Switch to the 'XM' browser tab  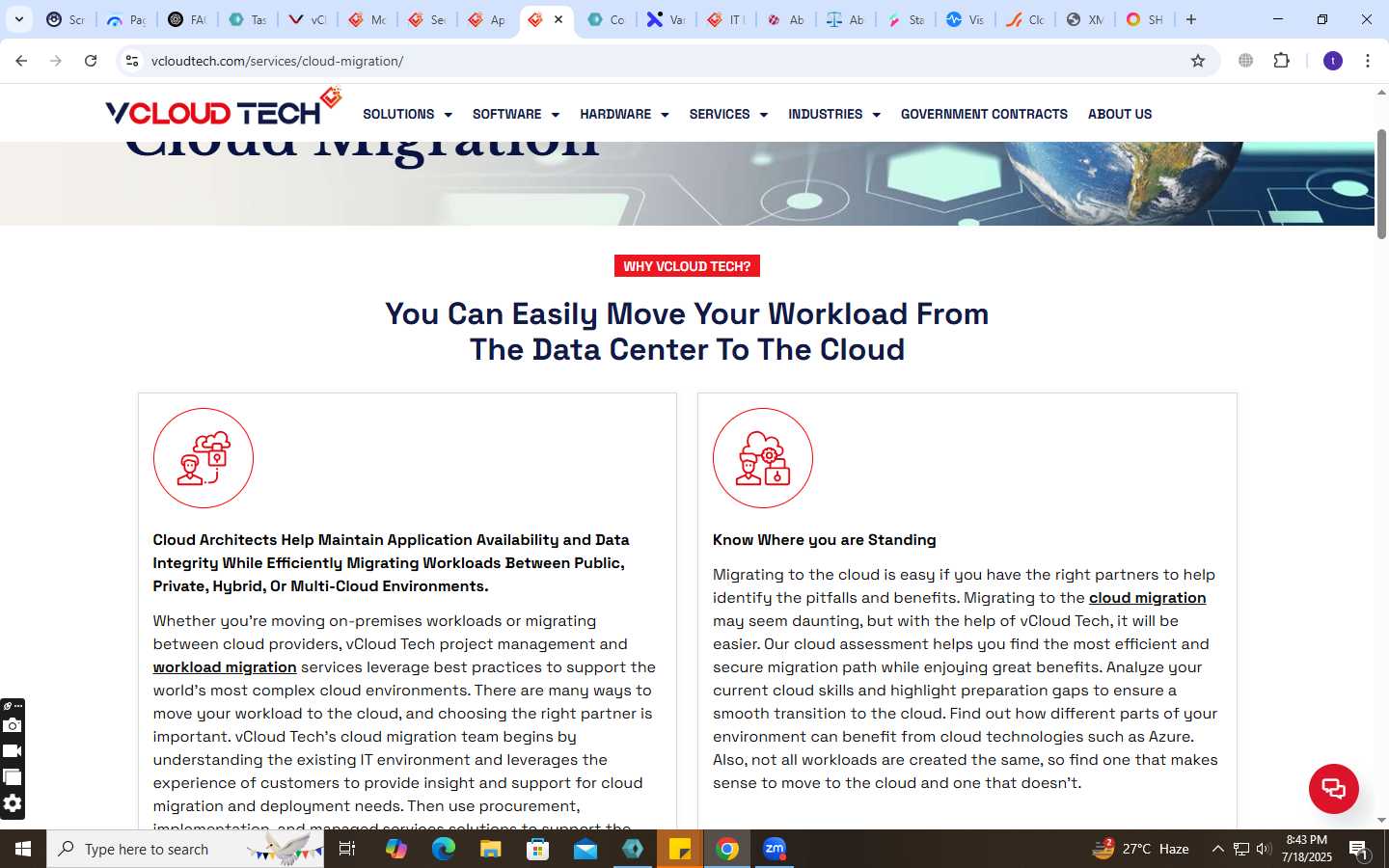pos(1084,19)
